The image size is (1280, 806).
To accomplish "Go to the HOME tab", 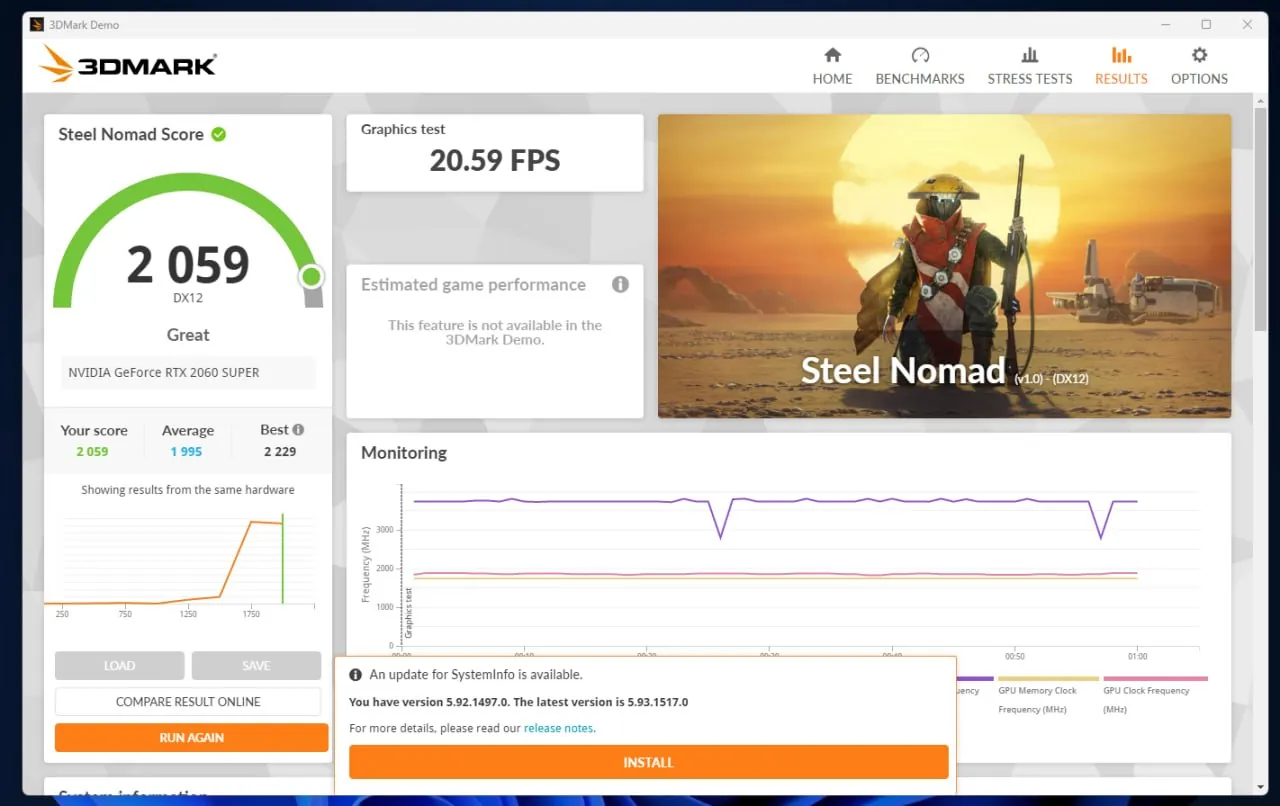I will tap(832, 66).
